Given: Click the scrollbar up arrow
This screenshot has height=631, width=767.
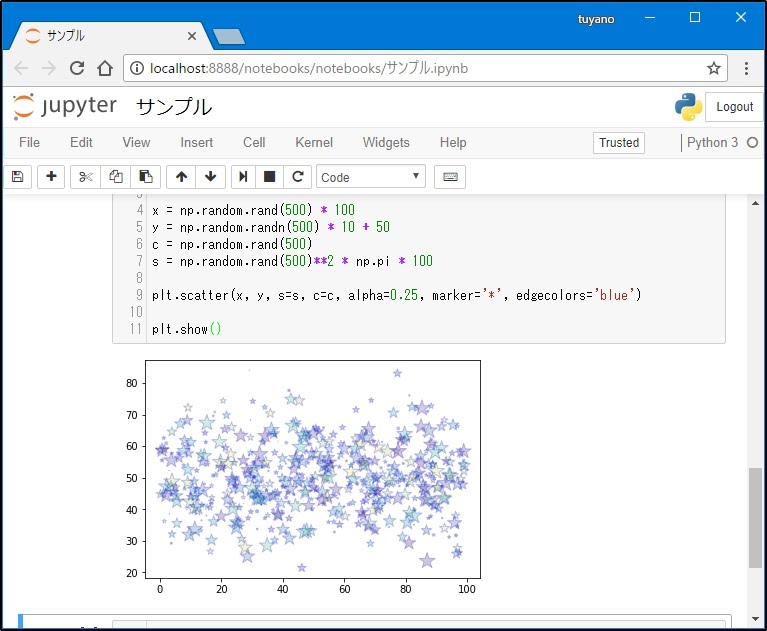Looking at the screenshot, I should (x=755, y=203).
